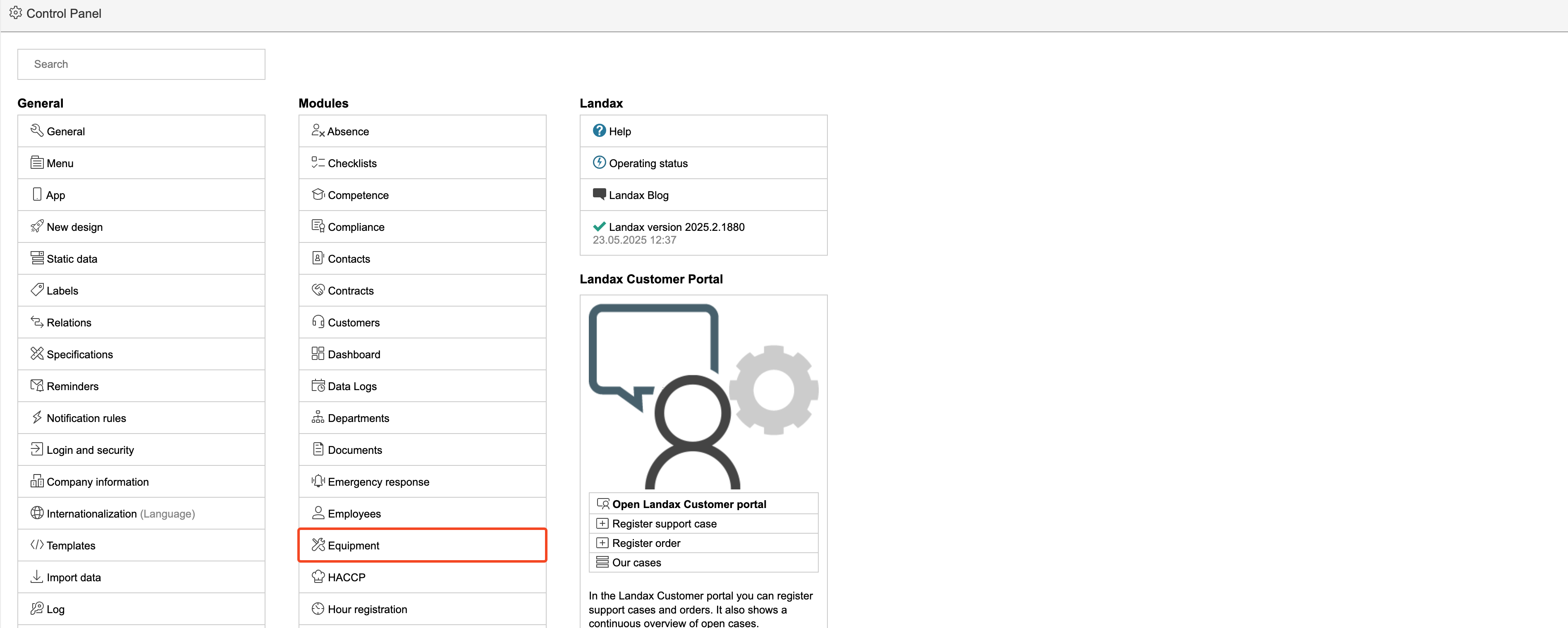Open Login and security settings
The height and width of the screenshot is (628, 1568).
90,450
